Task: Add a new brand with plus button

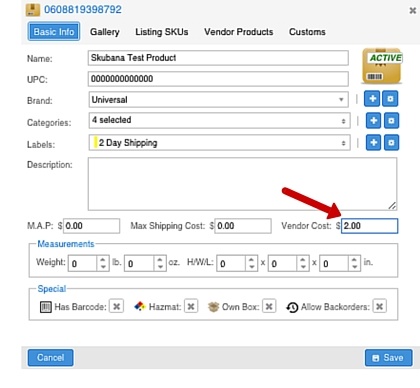Action: click(x=372, y=99)
